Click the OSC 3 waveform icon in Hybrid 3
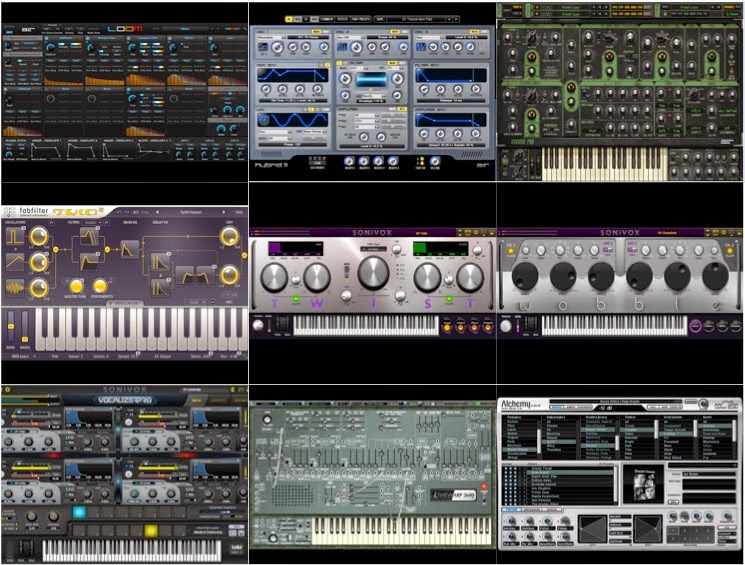This screenshot has height=565, width=745. click(421, 47)
